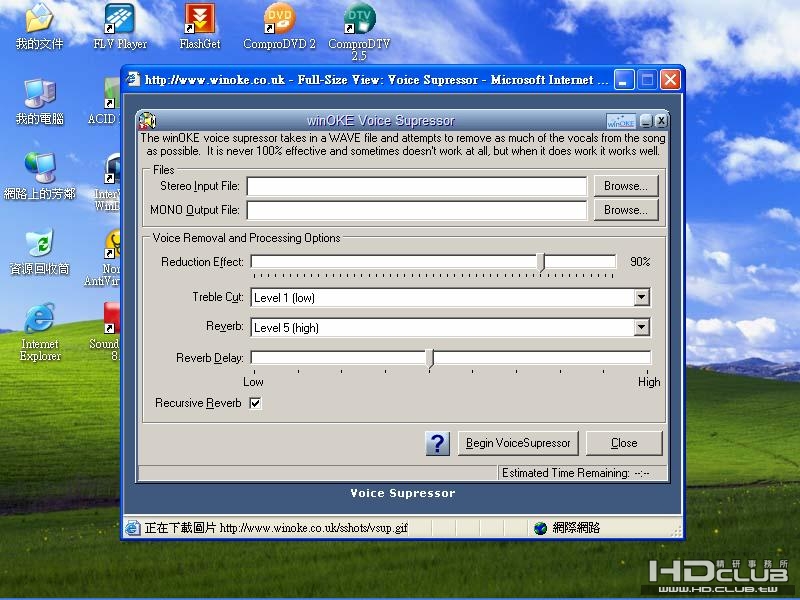The height and width of the screenshot is (600, 800).
Task: Click the Close button in winOKE dialog
Action: click(624, 443)
